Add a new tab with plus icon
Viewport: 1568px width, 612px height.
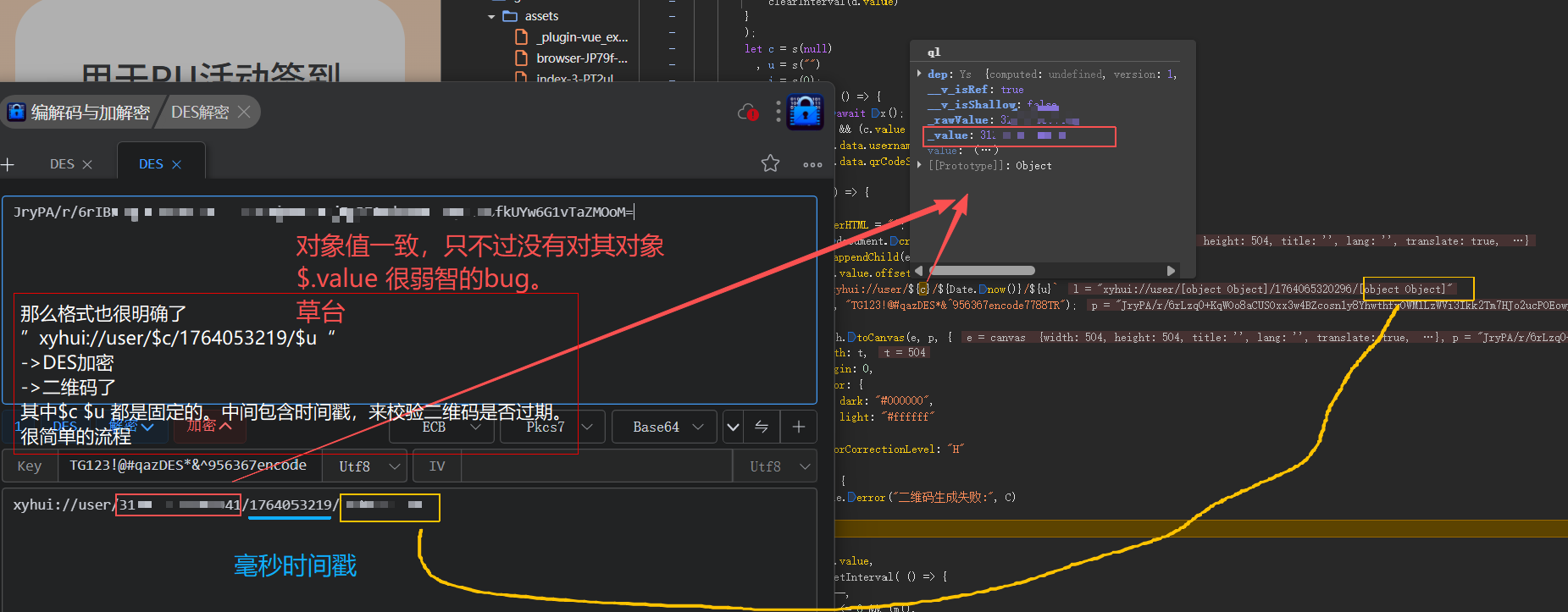click(8, 164)
